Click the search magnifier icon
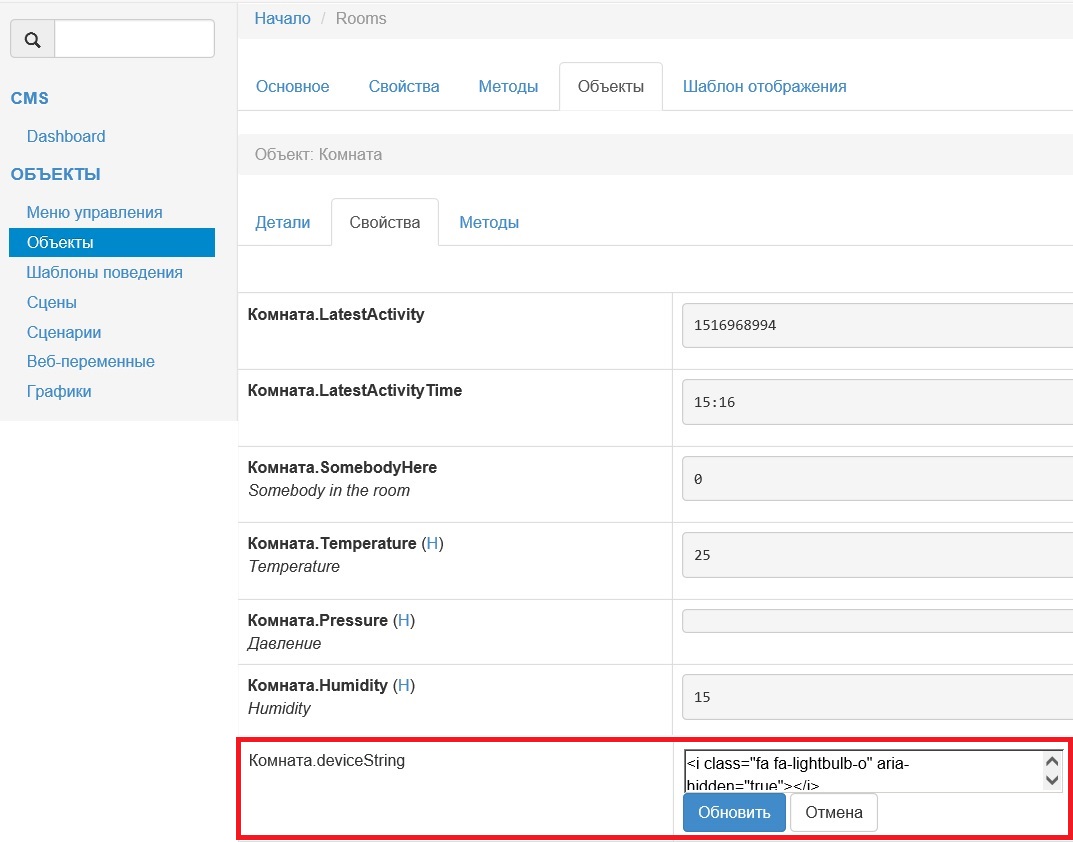 (32, 40)
